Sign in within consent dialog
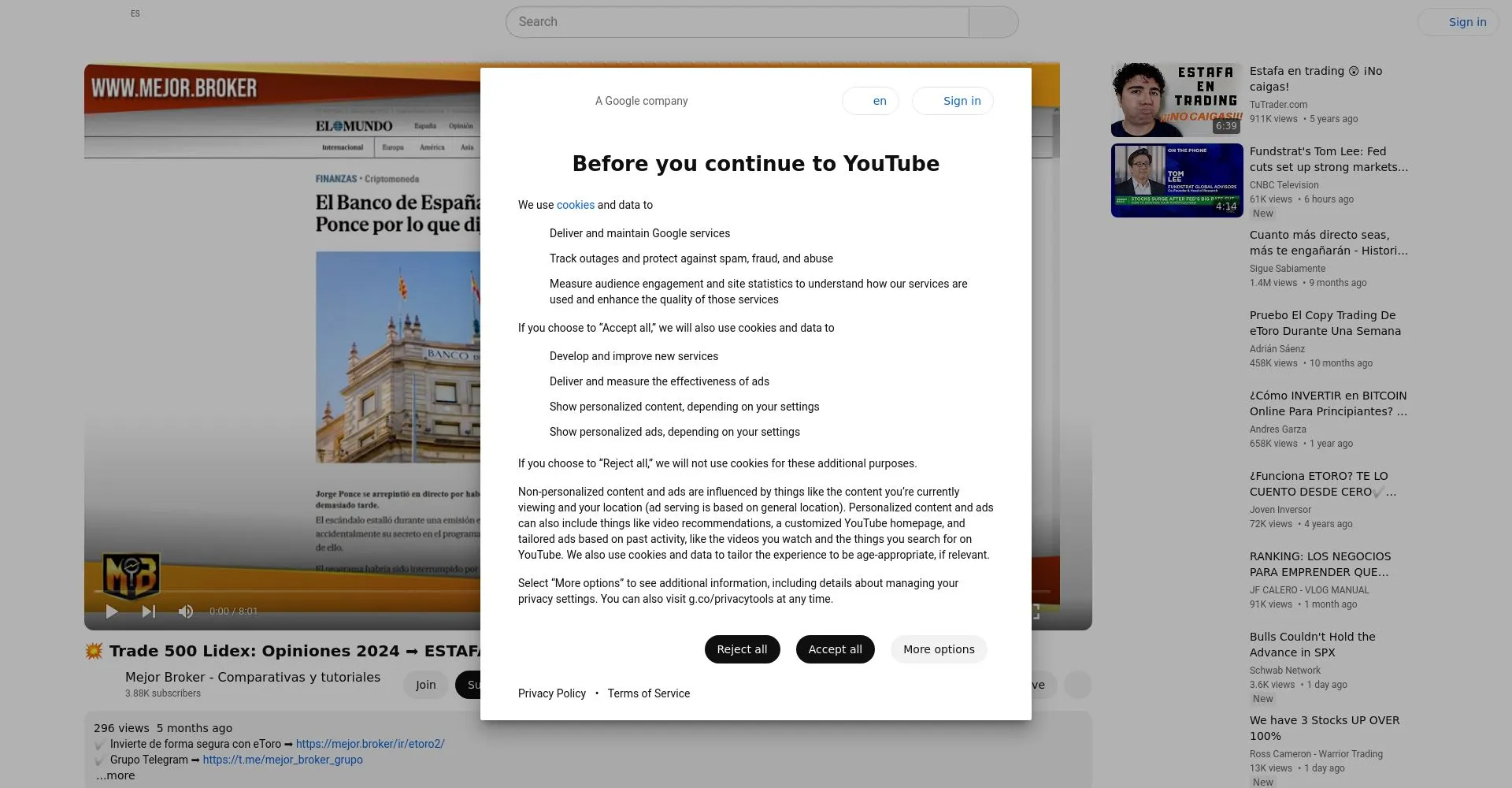This screenshot has height=788, width=1512. click(953, 101)
